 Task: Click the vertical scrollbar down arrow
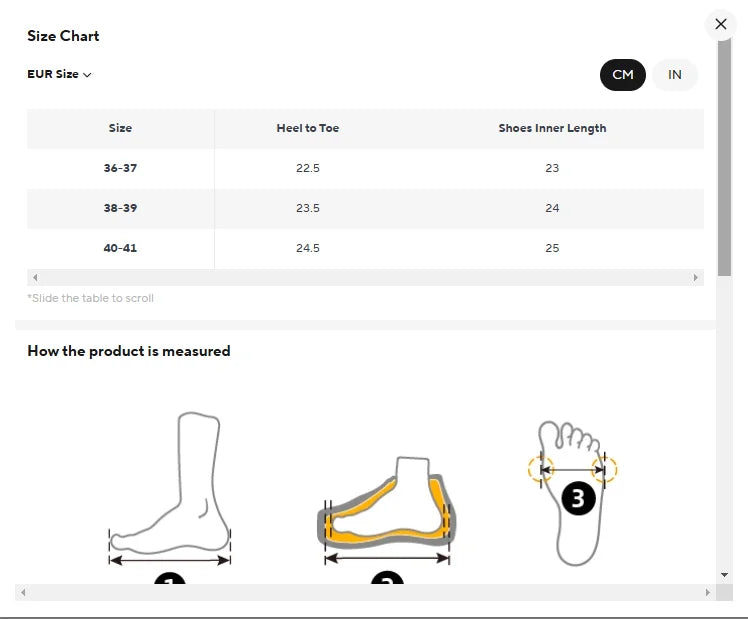(725, 575)
